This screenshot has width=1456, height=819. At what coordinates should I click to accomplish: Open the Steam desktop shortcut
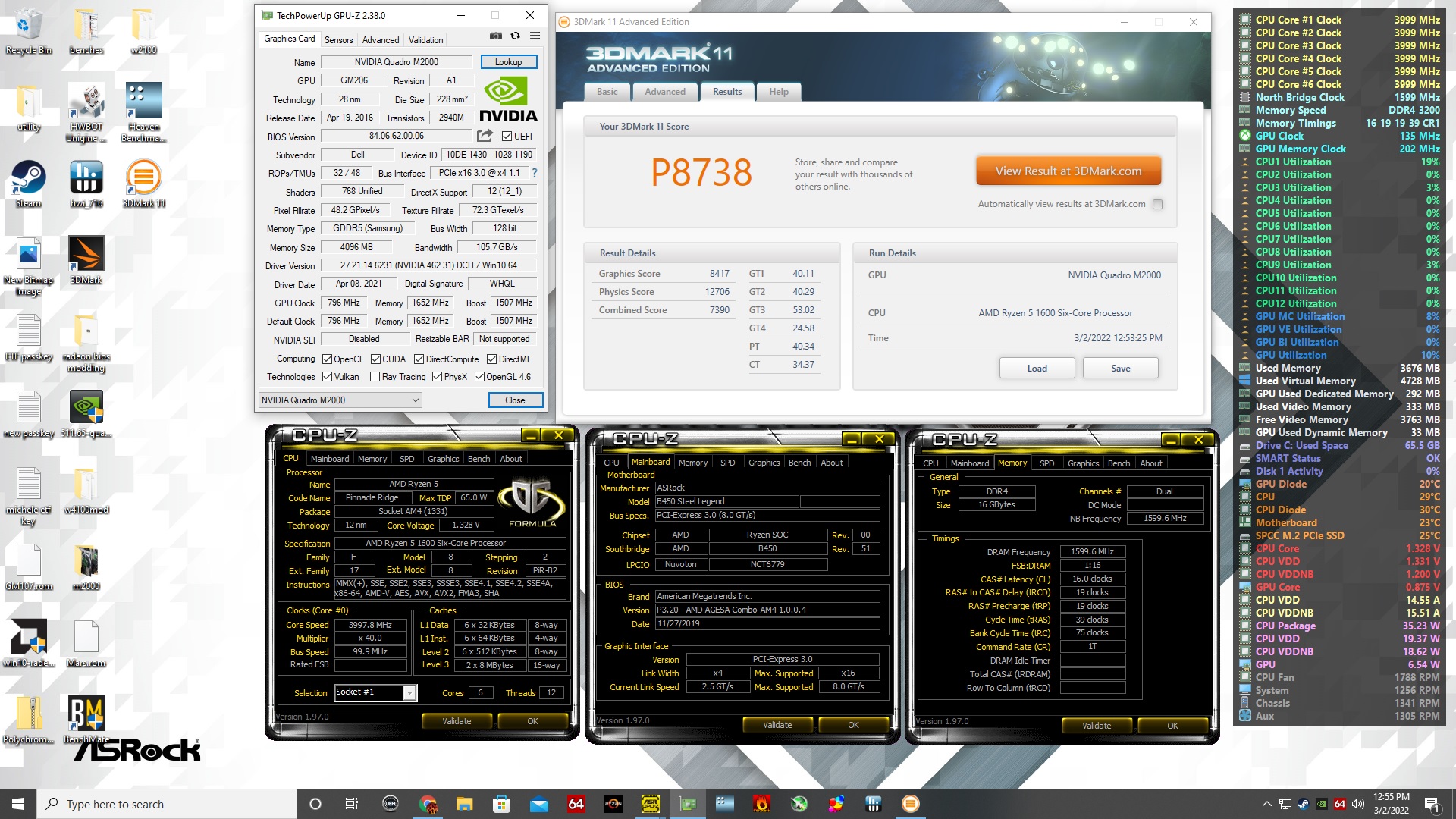pyautogui.click(x=29, y=184)
